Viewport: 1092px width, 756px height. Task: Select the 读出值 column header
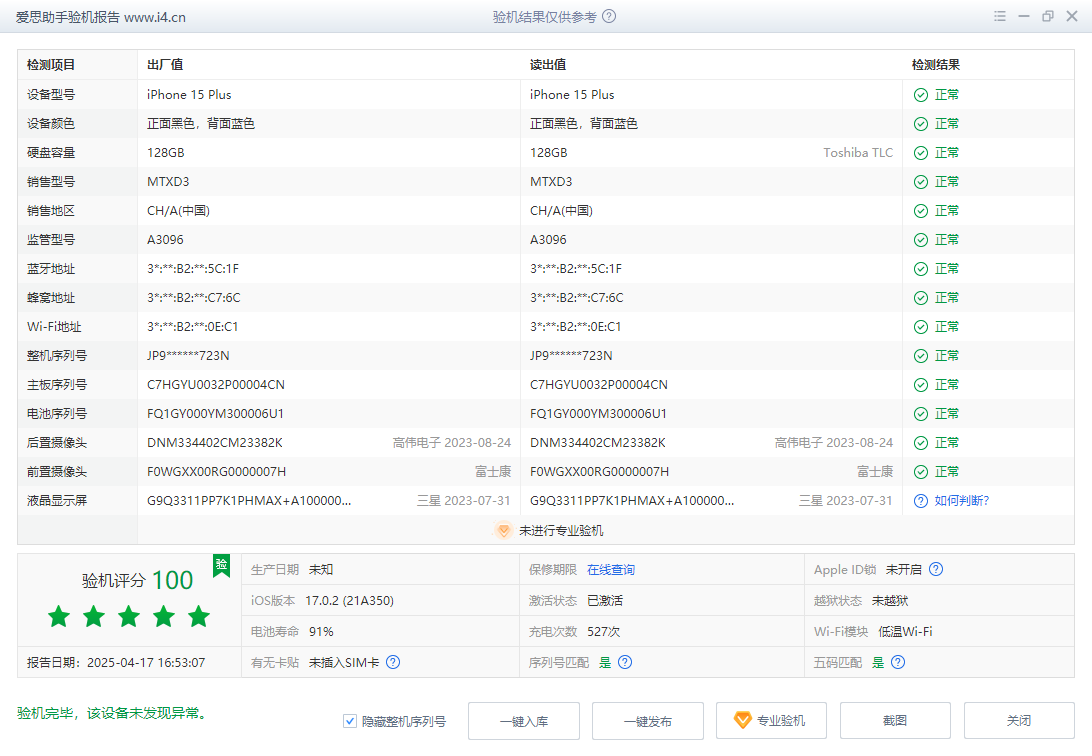tap(548, 65)
